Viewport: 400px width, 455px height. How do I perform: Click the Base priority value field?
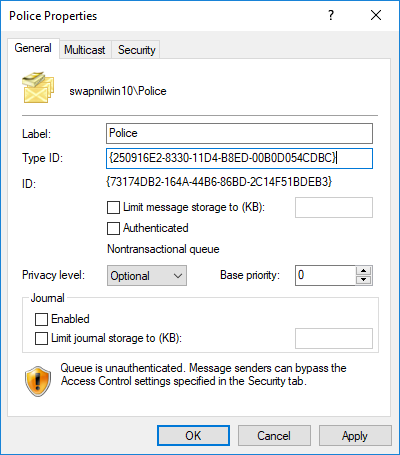click(325, 275)
